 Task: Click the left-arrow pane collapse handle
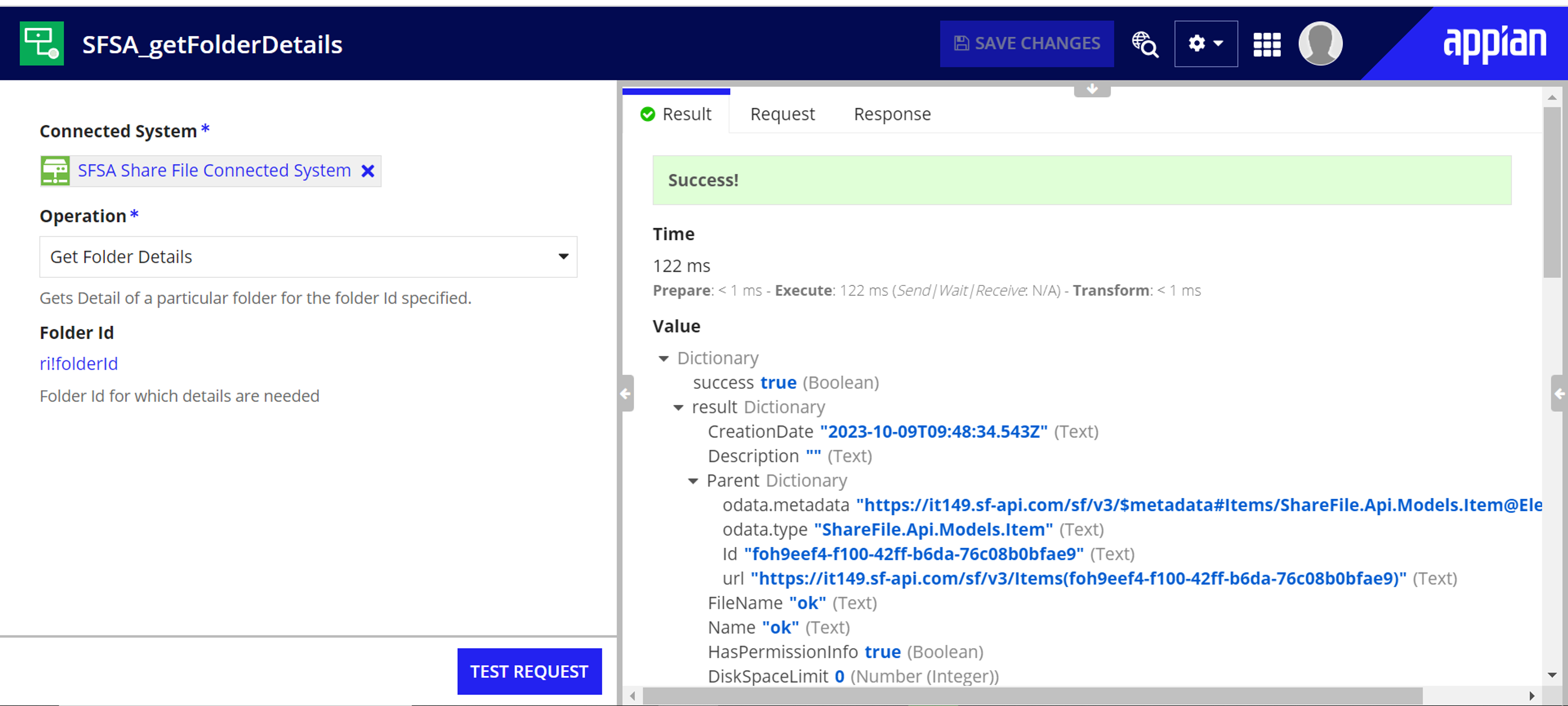(626, 393)
